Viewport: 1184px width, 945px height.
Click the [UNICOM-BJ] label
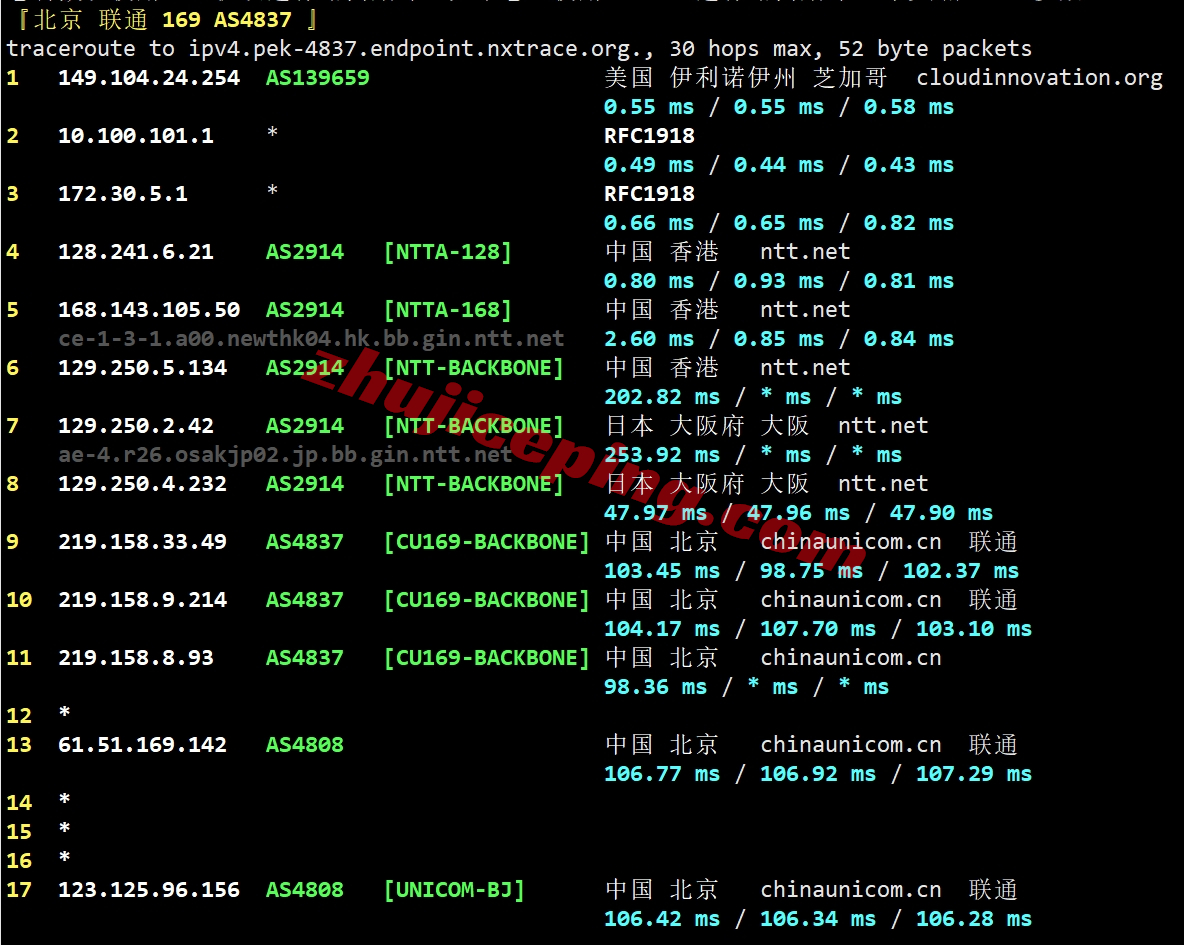pos(454,890)
